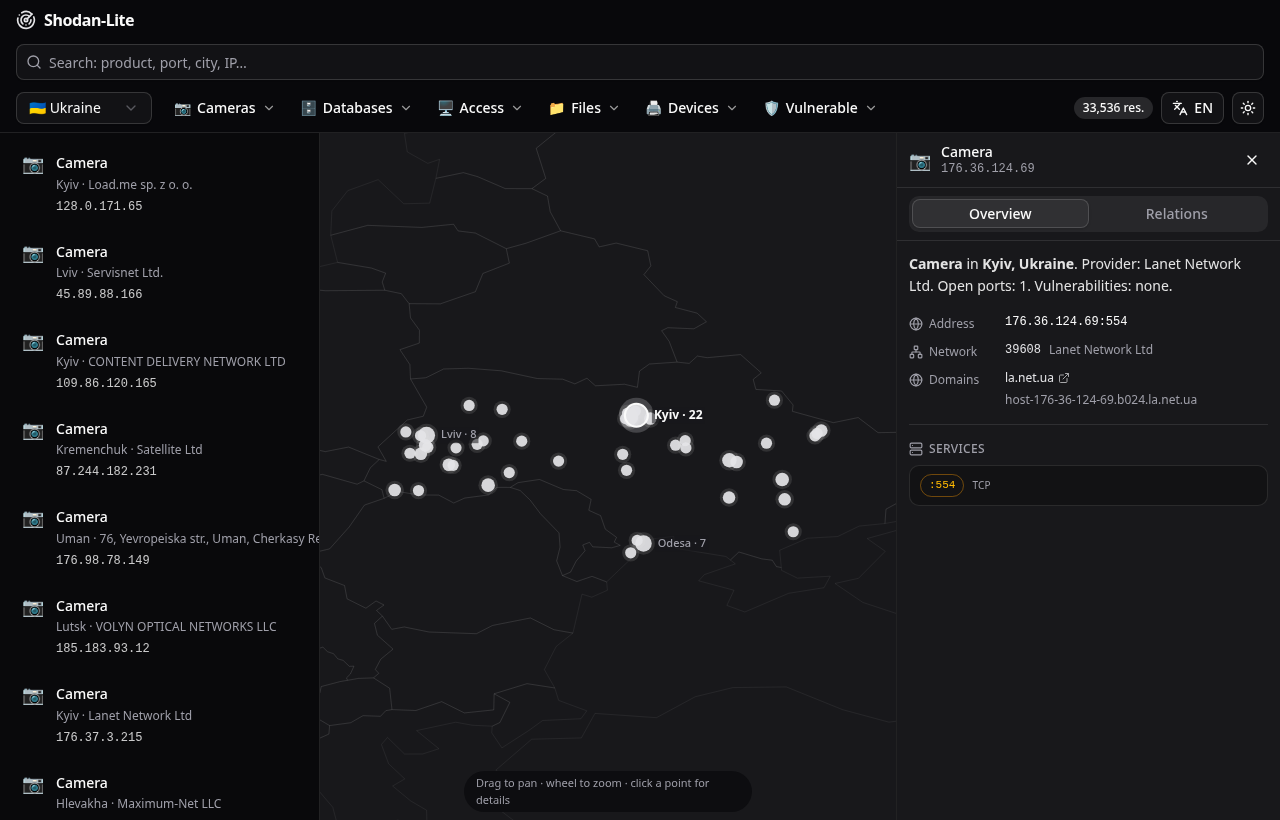This screenshot has width=1280, height=820.
Task: Click the network icon beside Network
Action: coord(916,352)
